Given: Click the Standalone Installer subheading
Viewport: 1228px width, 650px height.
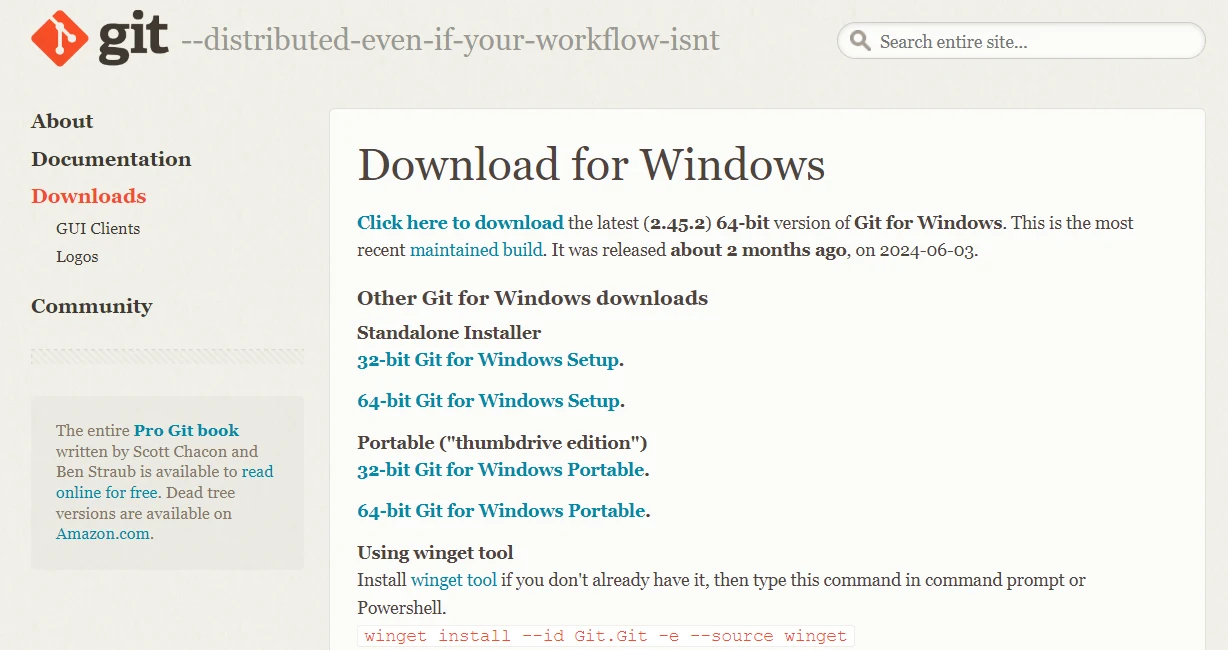Looking at the screenshot, I should (449, 332).
